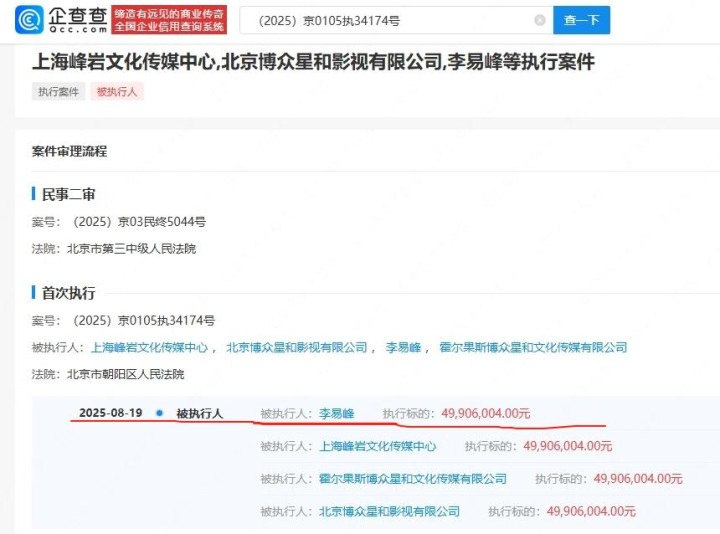Click the 查一下 search button
The width and height of the screenshot is (720, 534).
click(581, 20)
